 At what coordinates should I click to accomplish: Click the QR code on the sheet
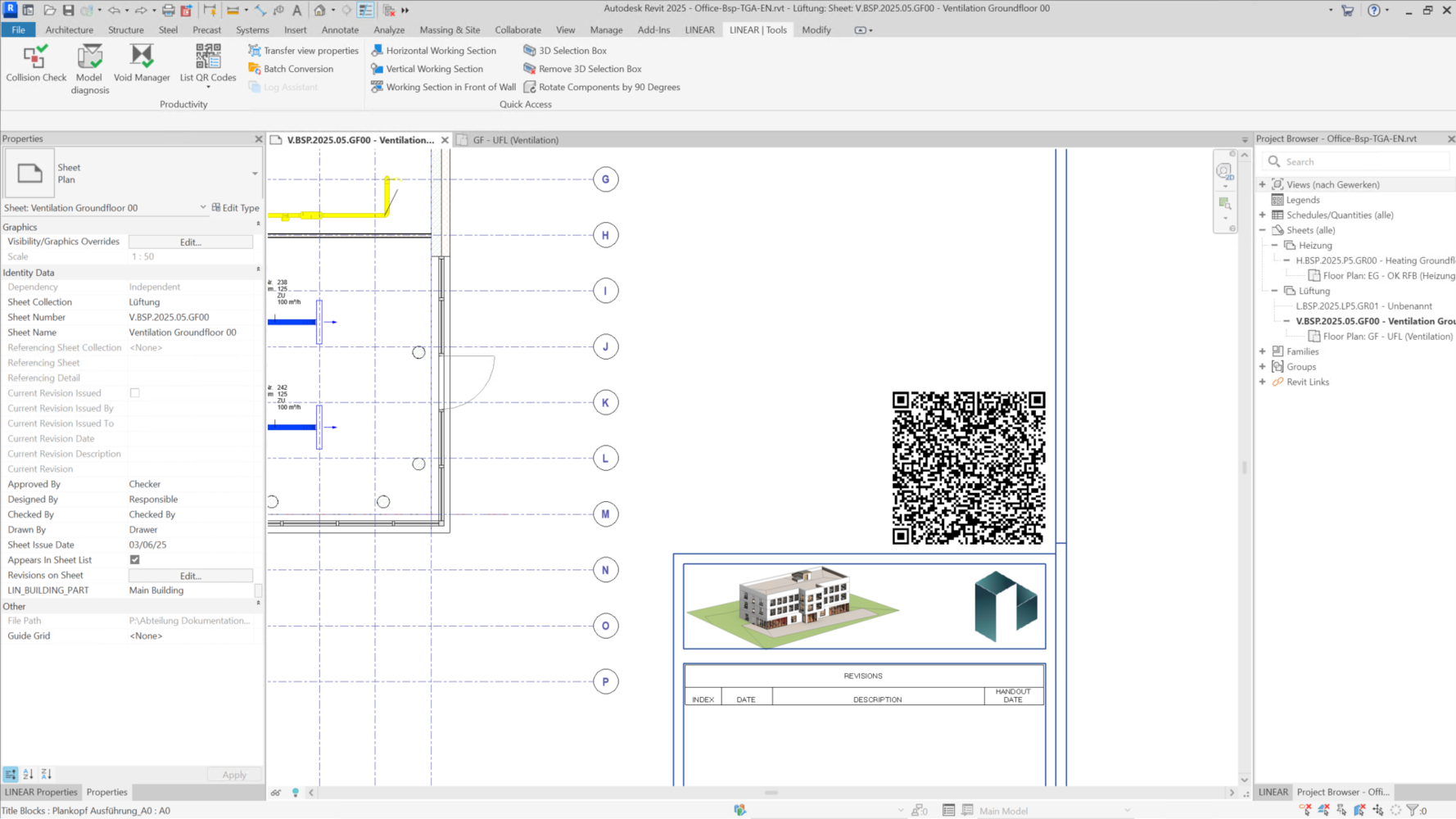click(969, 468)
